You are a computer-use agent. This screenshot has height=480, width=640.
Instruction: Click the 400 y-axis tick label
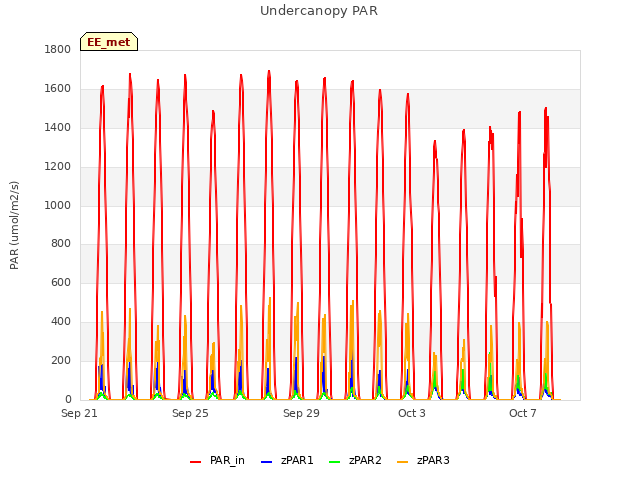tap(61, 322)
